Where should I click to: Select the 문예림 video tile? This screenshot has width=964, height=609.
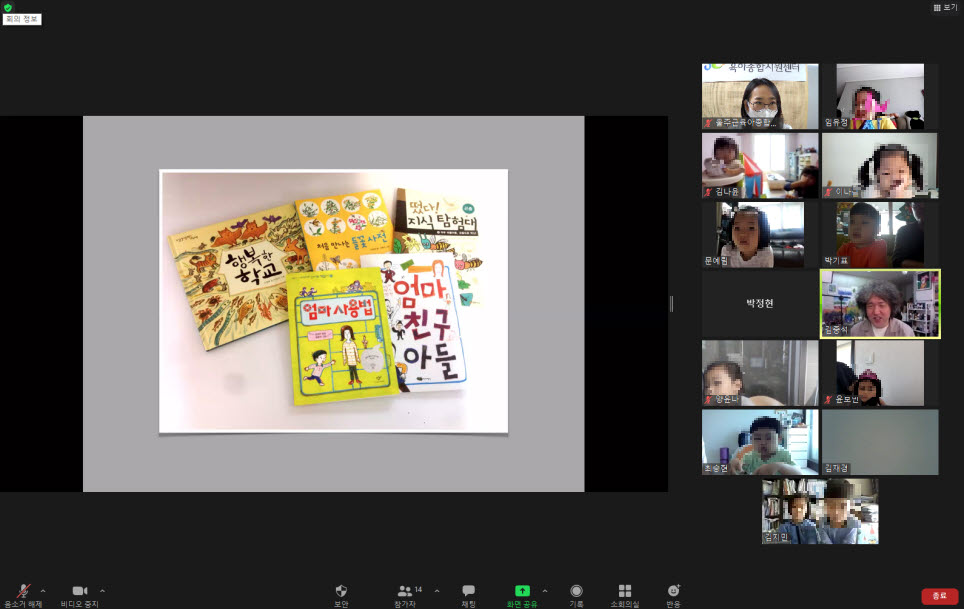click(x=760, y=235)
